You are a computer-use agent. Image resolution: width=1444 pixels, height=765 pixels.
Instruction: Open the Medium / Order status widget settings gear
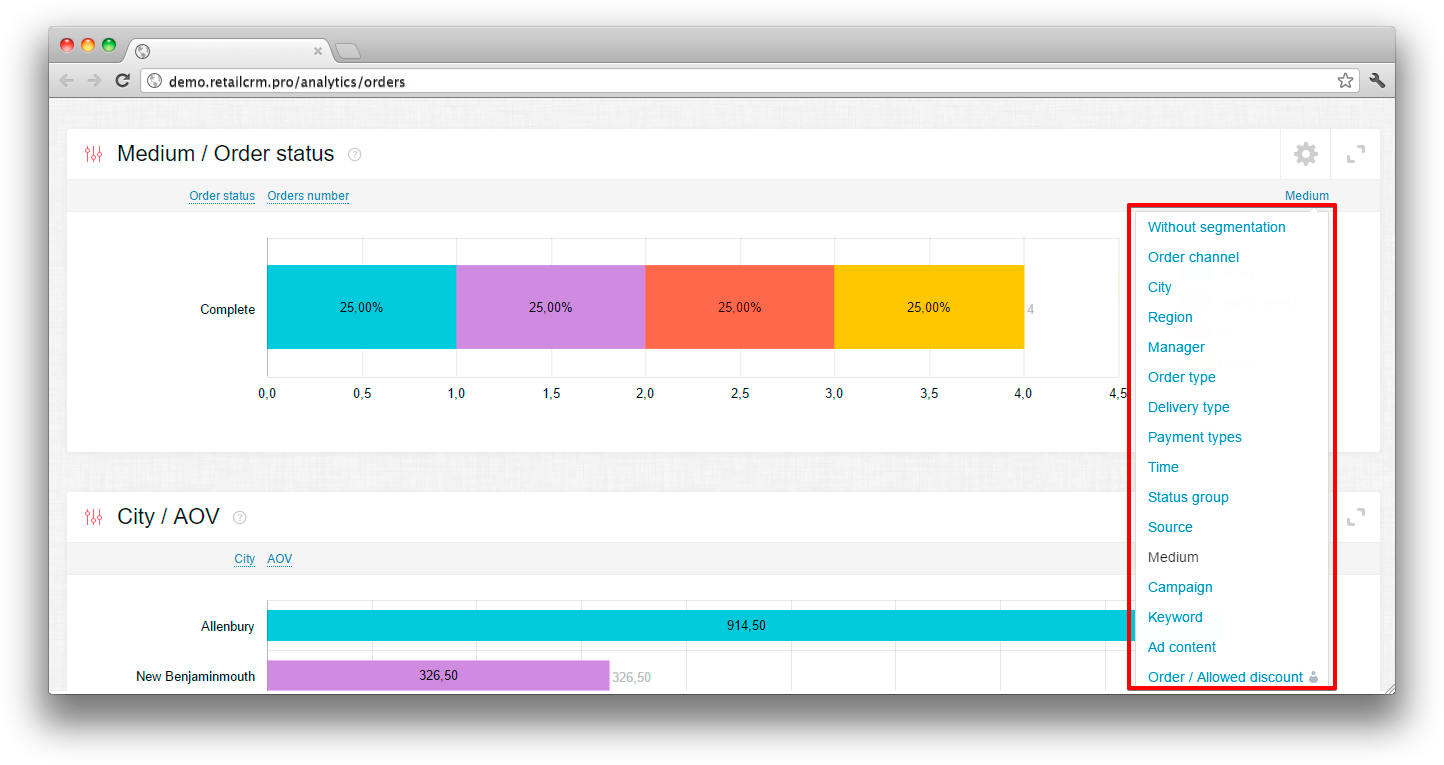click(x=1305, y=154)
